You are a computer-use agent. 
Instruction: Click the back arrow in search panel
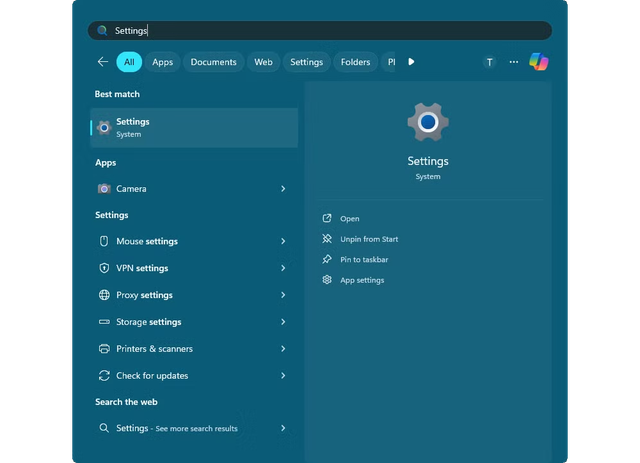coord(103,62)
